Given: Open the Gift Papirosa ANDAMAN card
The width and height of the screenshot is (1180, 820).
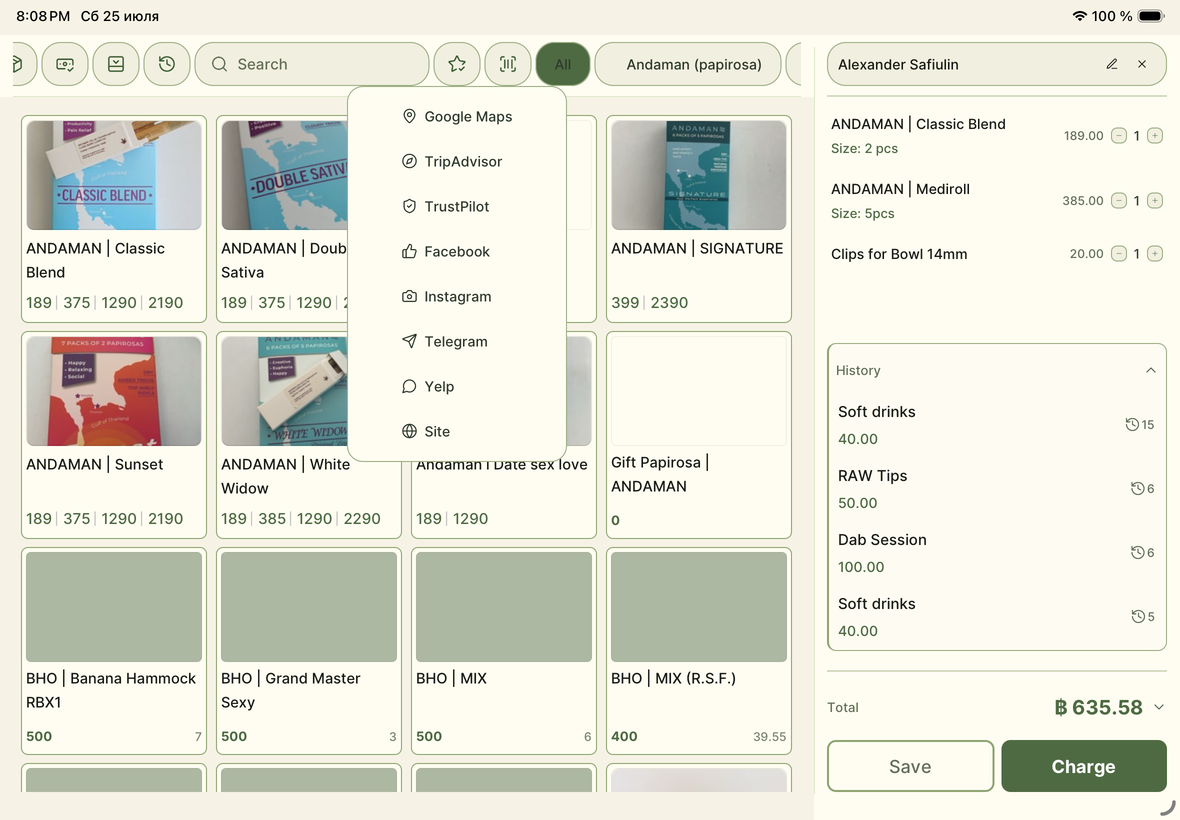Looking at the screenshot, I should click(x=698, y=435).
